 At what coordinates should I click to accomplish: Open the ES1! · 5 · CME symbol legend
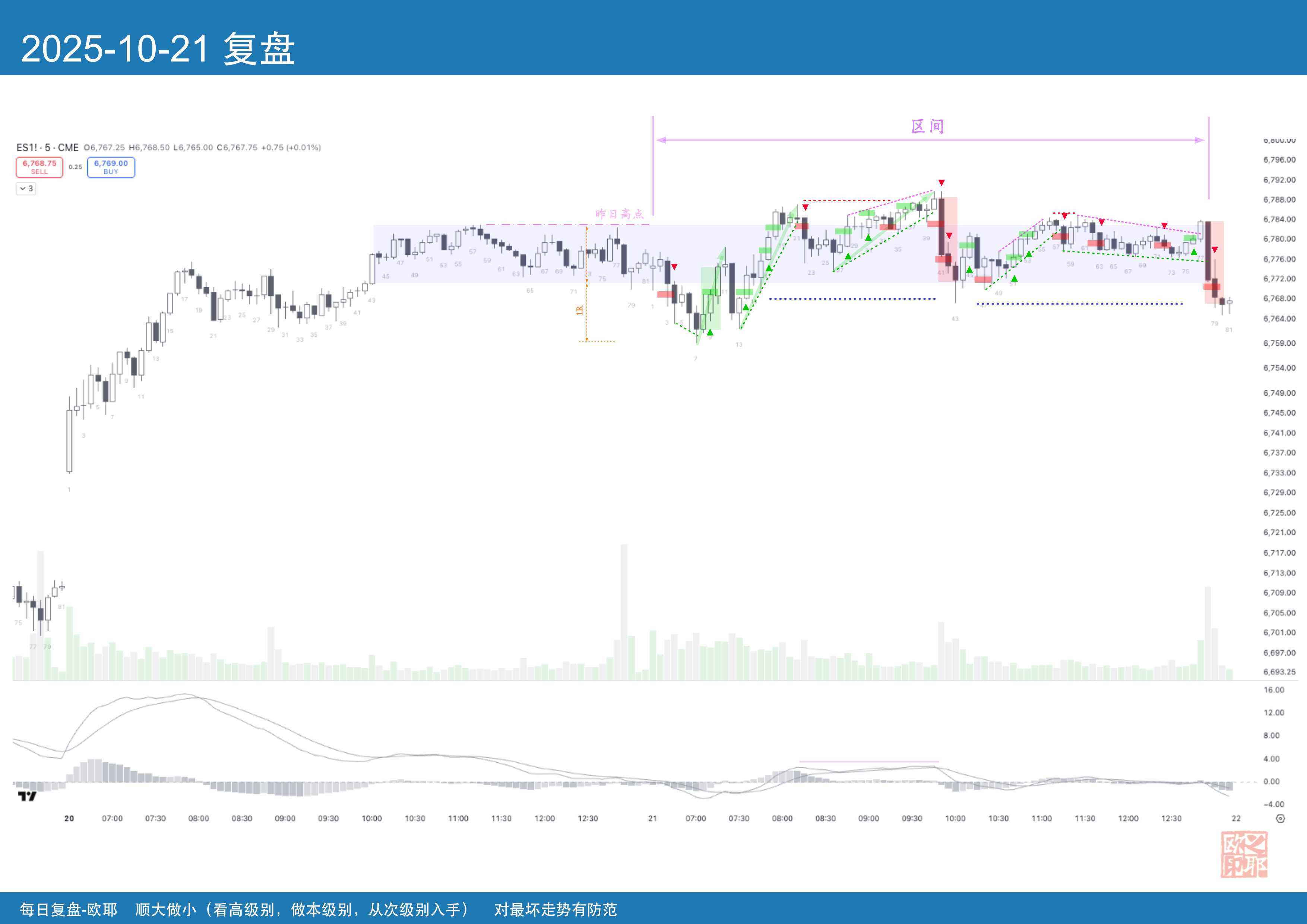point(48,148)
